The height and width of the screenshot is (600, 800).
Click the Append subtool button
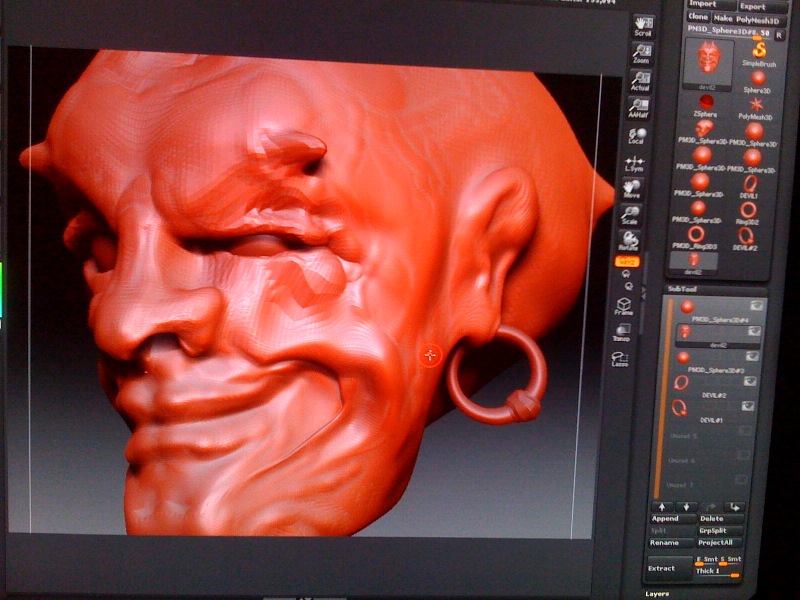(x=666, y=519)
